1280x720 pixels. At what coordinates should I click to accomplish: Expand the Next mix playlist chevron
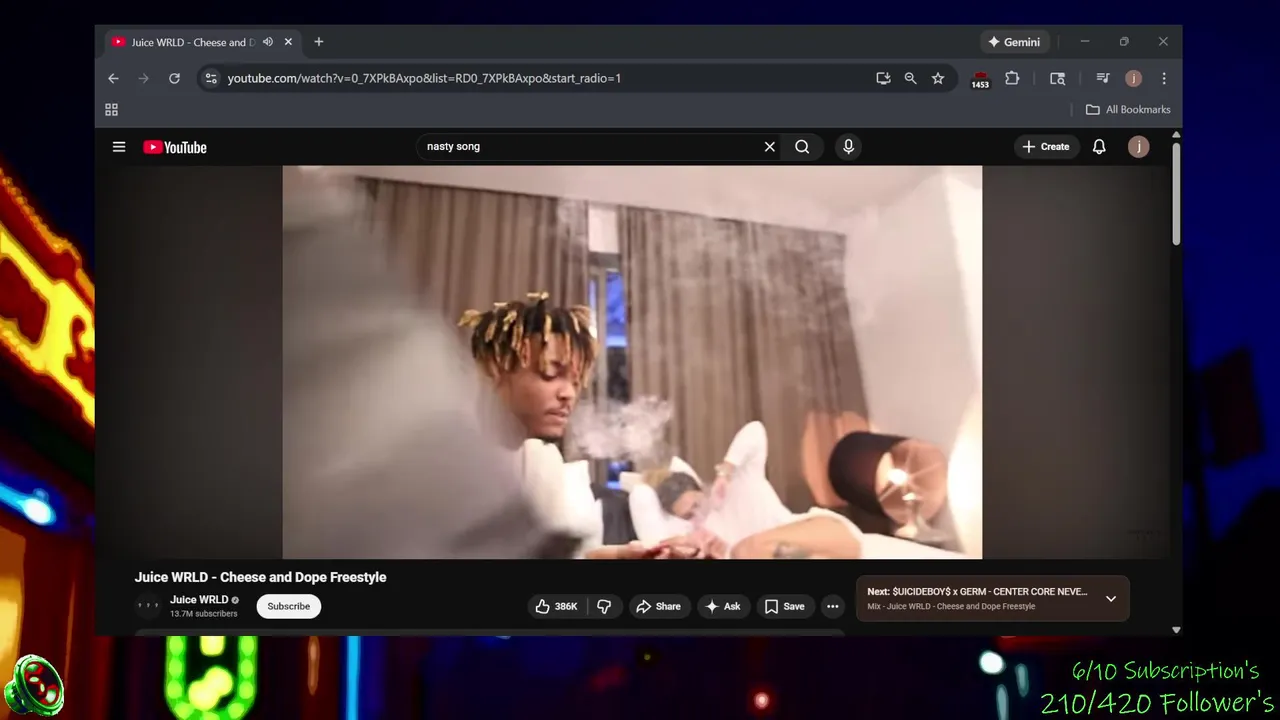click(1110, 599)
